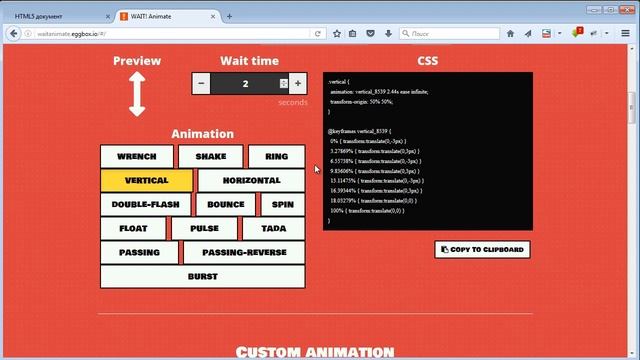This screenshot has width=640, height=360.
Task: Click the address bar URL field
Action: (171, 33)
